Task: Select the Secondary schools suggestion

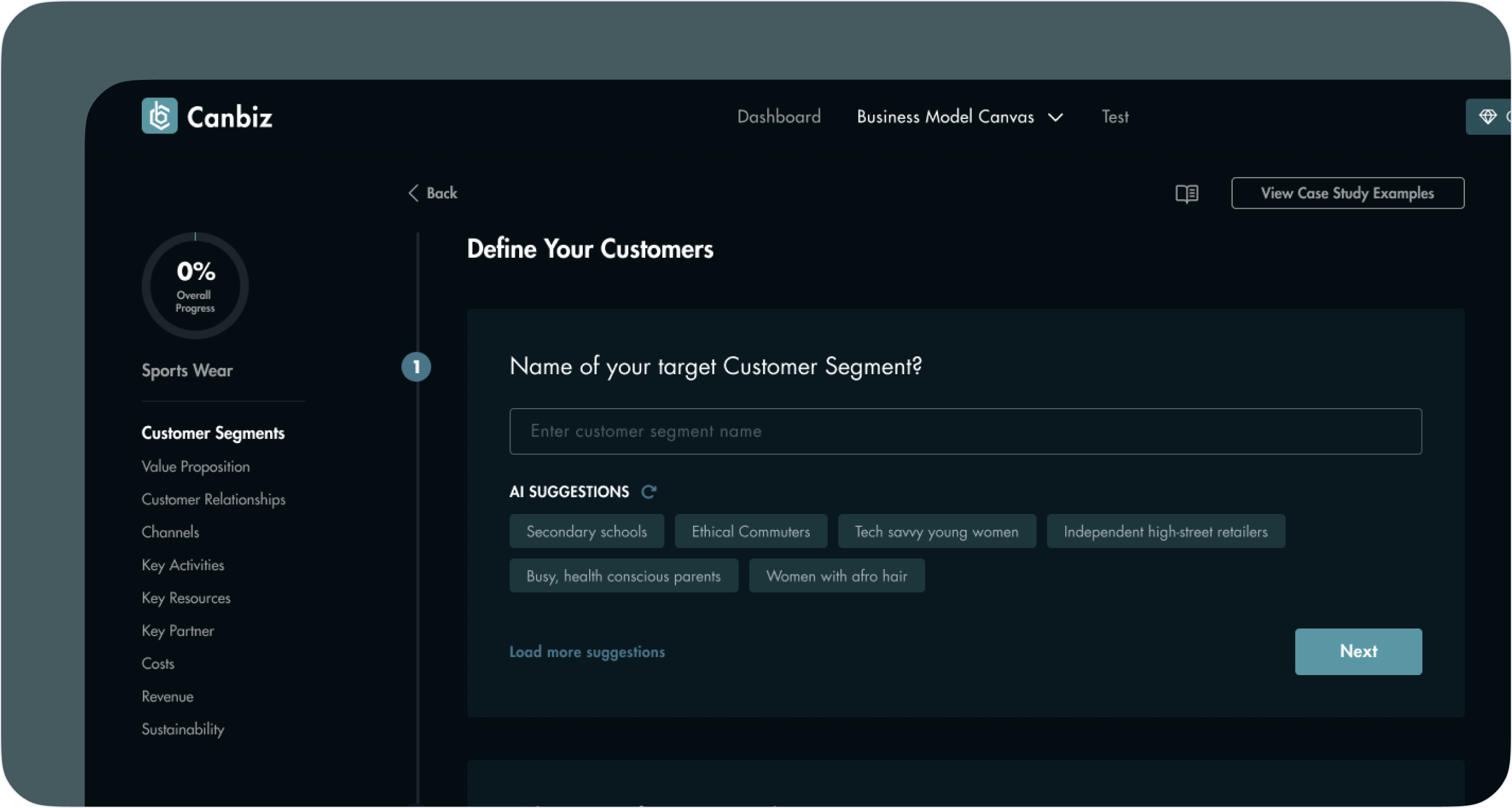Action: pyautogui.click(x=586, y=532)
